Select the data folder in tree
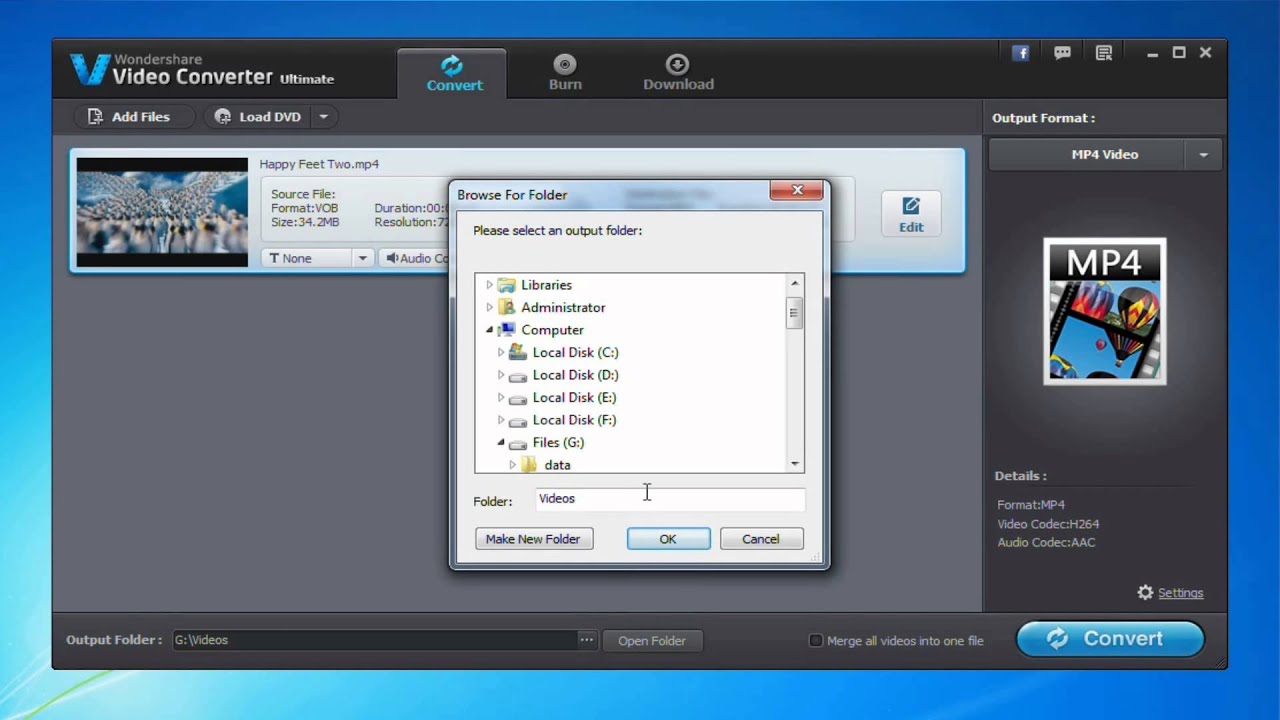 point(557,465)
